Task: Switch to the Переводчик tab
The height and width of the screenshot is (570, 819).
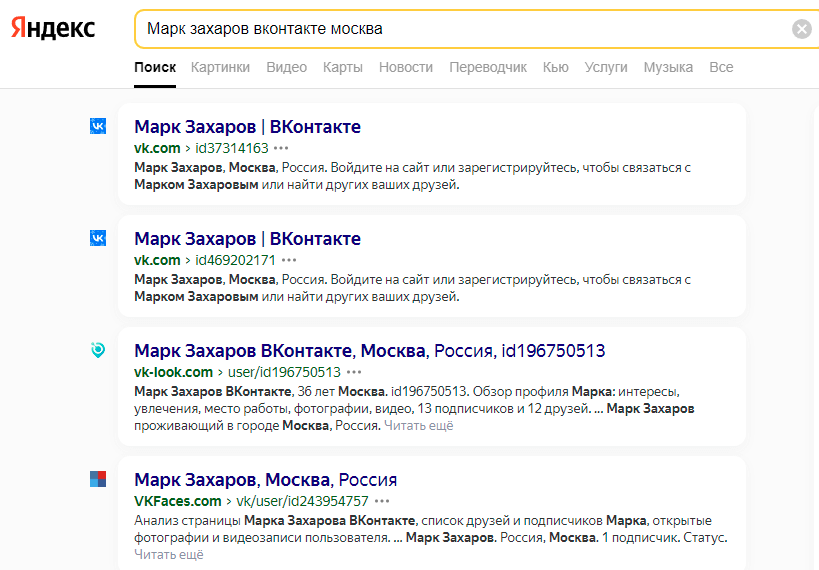Action: coord(488,67)
